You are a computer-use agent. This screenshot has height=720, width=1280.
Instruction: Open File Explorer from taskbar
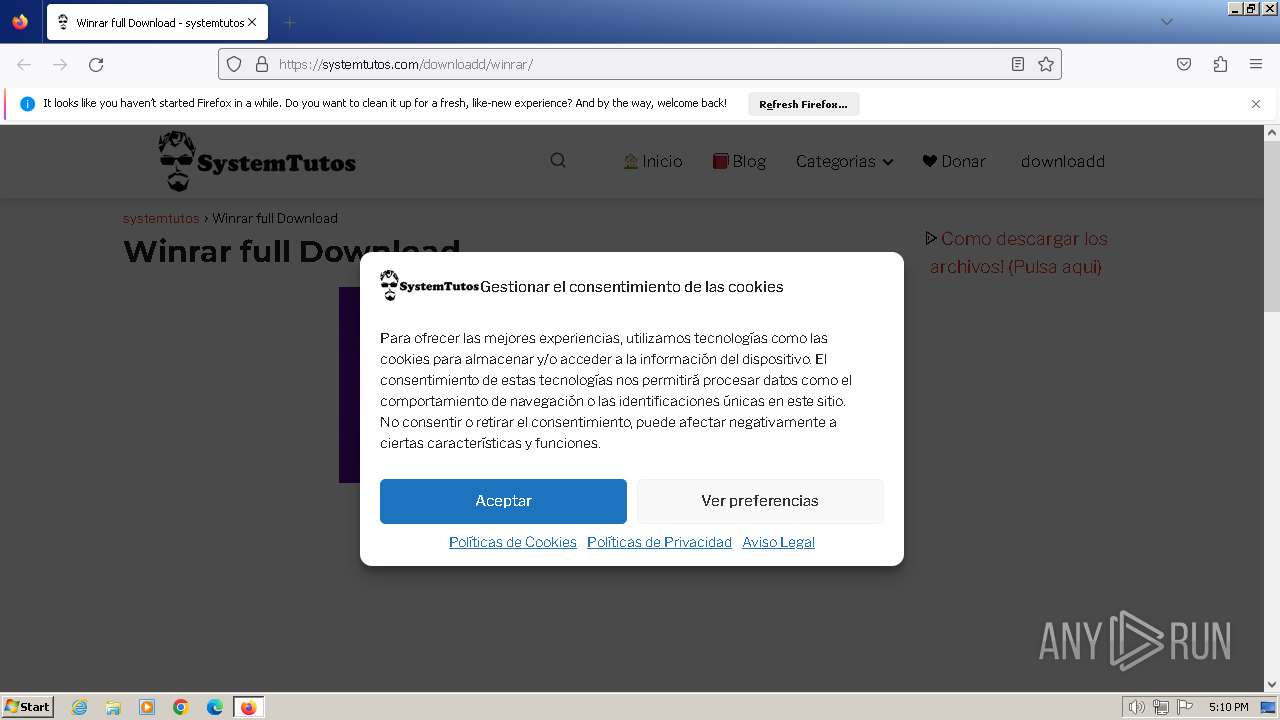tap(113, 707)
